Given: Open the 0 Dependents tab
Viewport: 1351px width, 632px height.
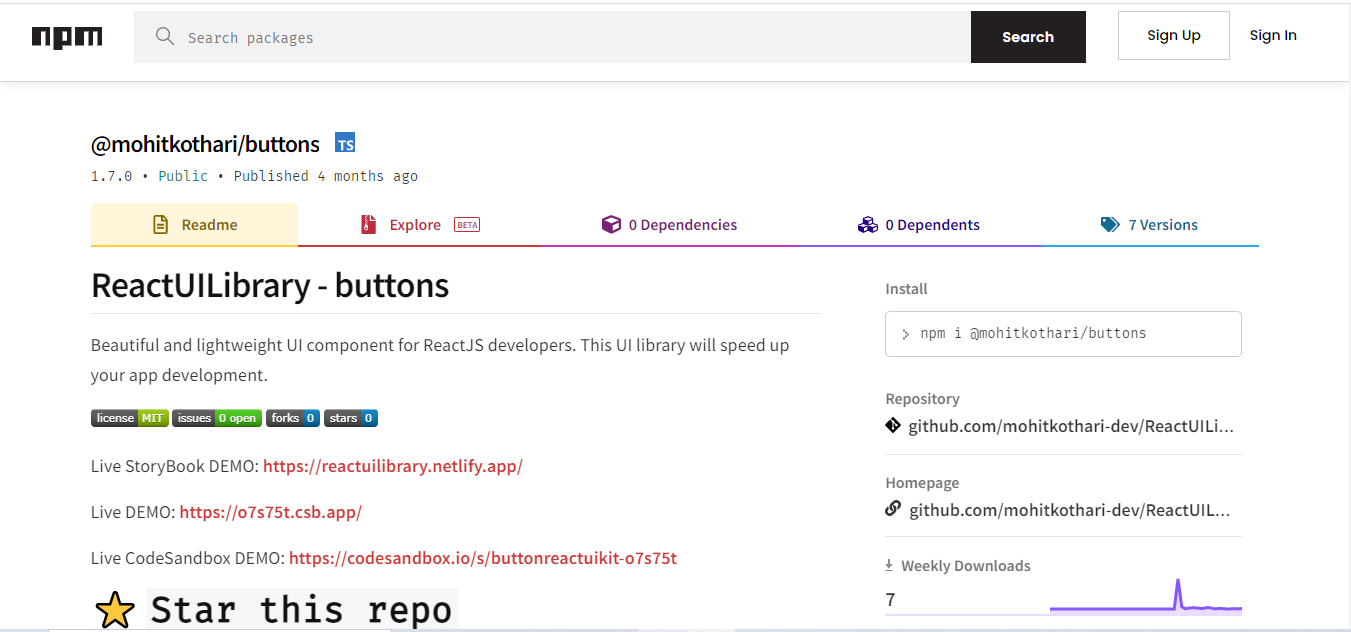Looking at the screenshot, I should click(919, 225).
